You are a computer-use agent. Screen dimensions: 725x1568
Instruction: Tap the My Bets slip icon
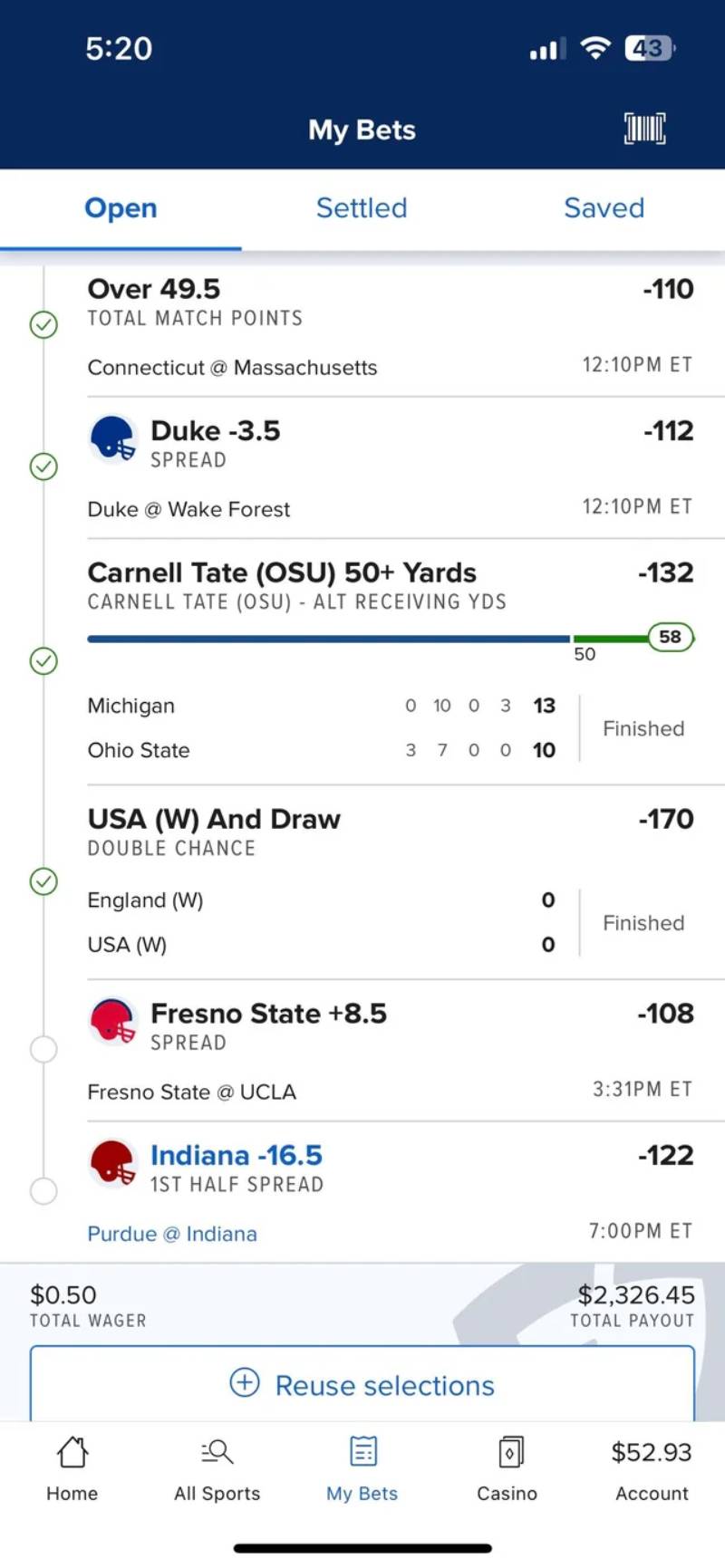(x=362, y=1452)
